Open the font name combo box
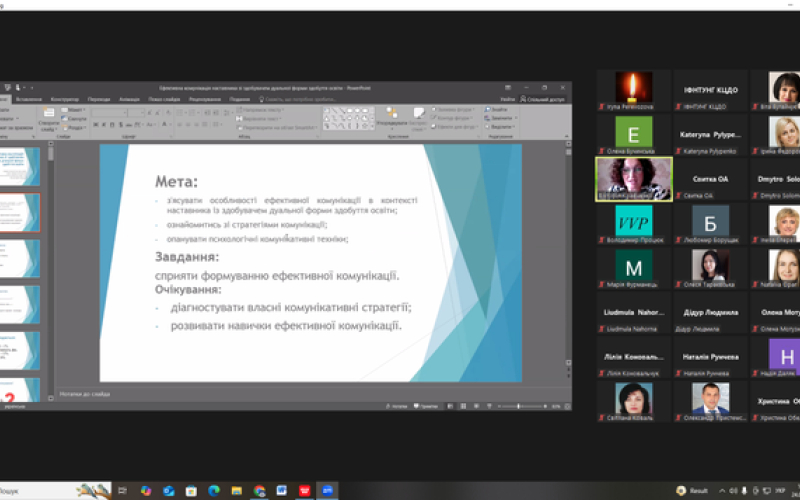The height and width of the screenshot is (500, 800). coord(109,113)
